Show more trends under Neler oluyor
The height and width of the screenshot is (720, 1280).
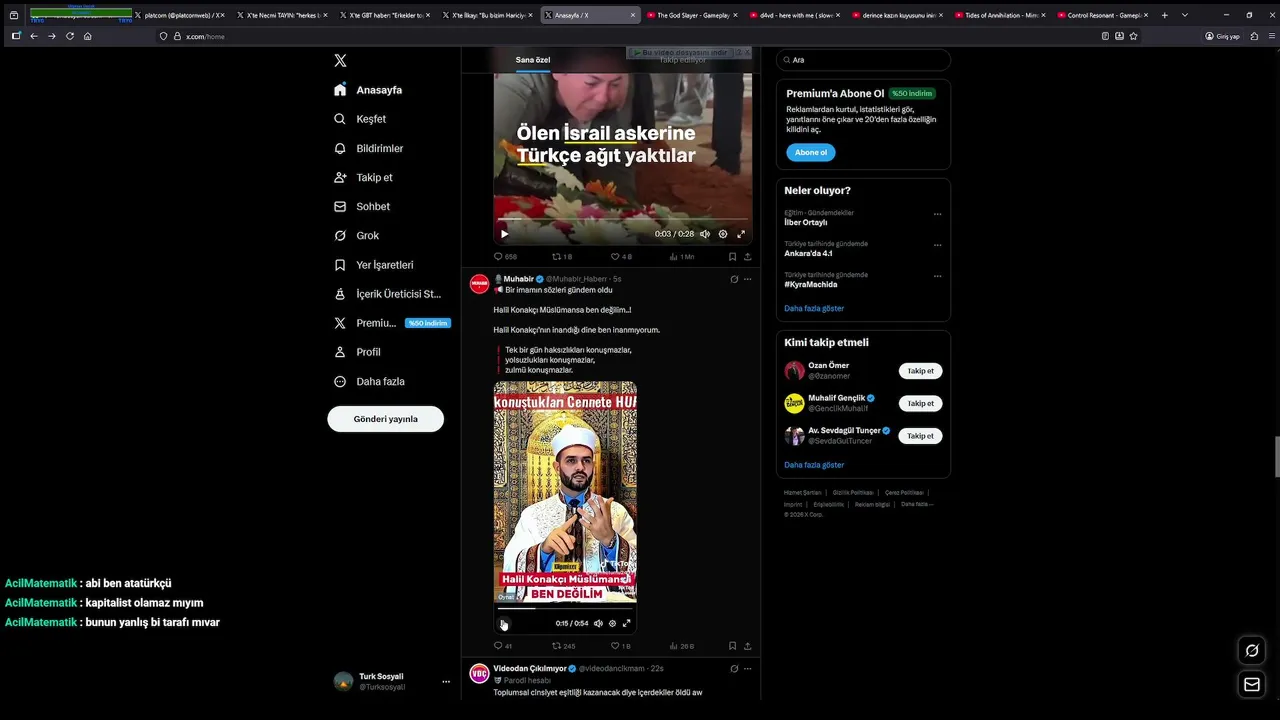pos(814,308)
